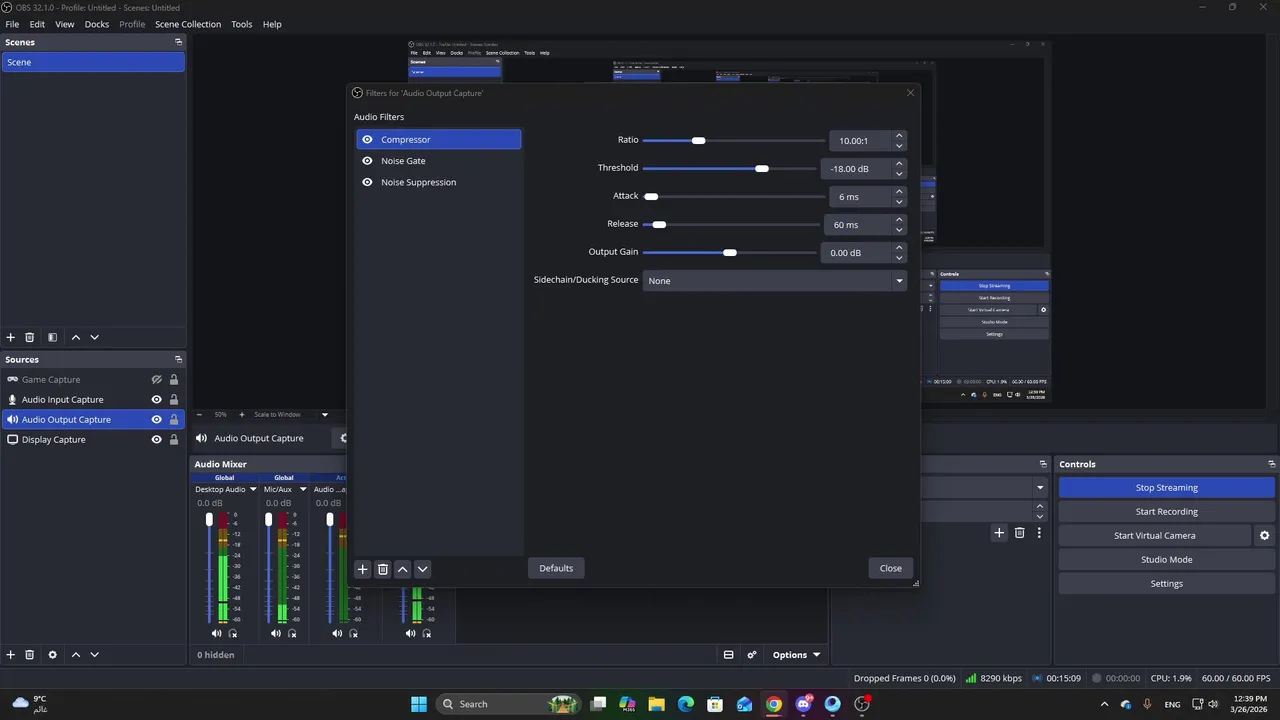Move source down in Sources toolbar

tap(95, 655)
